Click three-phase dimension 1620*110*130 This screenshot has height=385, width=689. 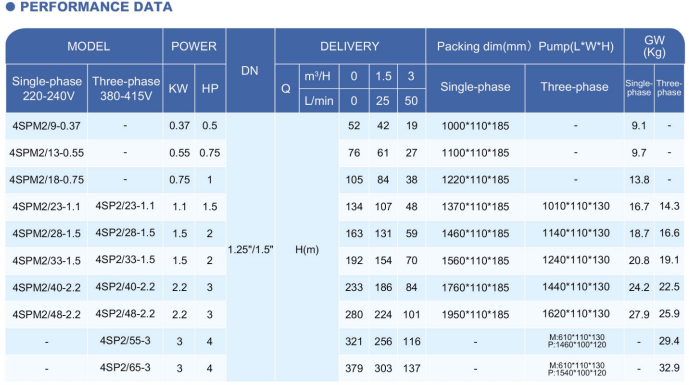(576, 314)
